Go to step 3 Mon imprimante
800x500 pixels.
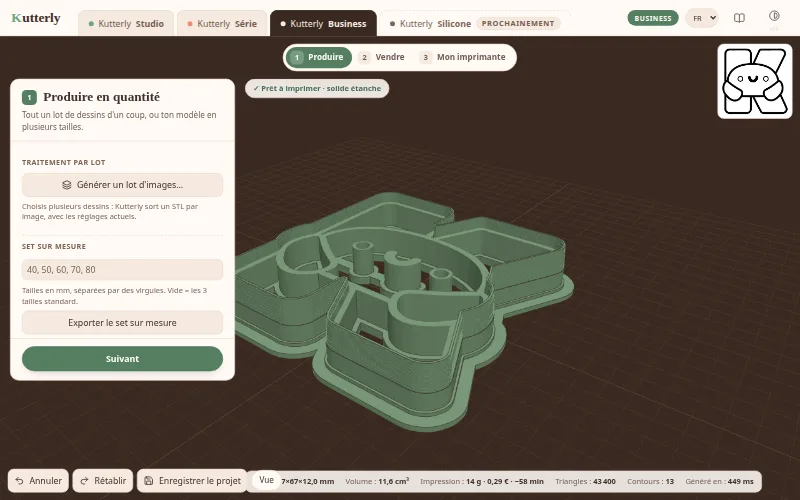click(x=463, y=57)
